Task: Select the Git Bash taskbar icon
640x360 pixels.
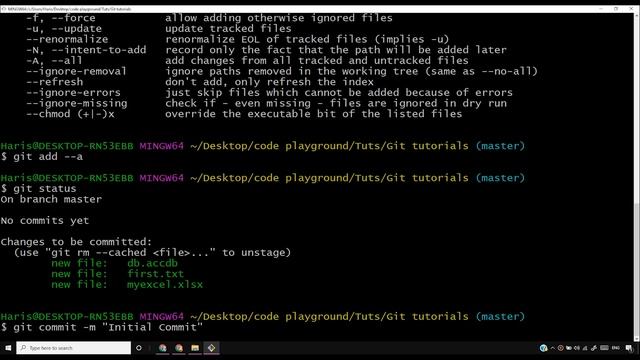Action: coord(211,348)
